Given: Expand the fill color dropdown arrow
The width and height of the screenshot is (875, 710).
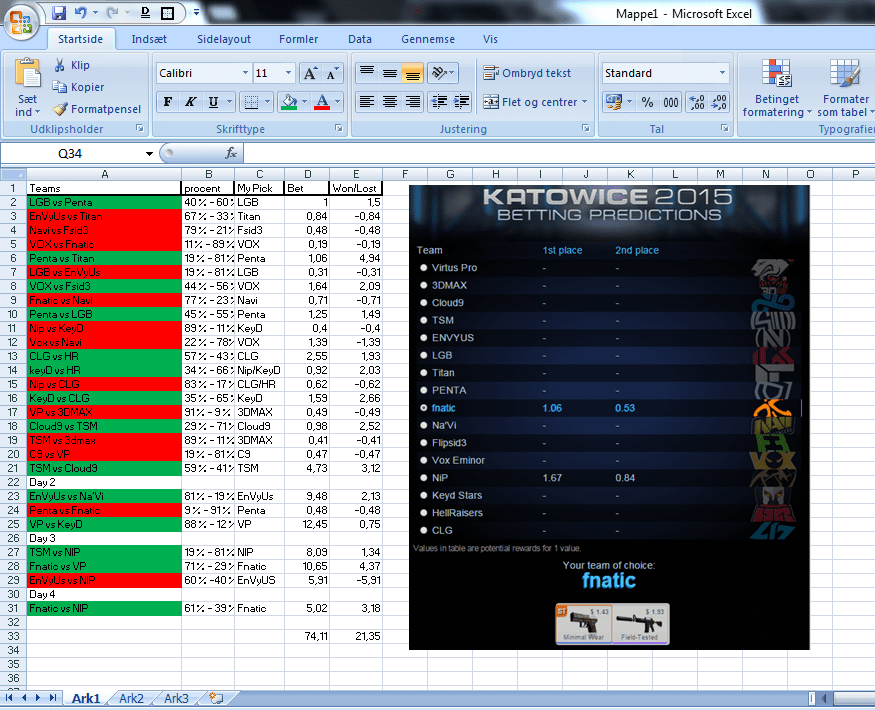Looking at the screenshot, I should (x=304, y=102).
